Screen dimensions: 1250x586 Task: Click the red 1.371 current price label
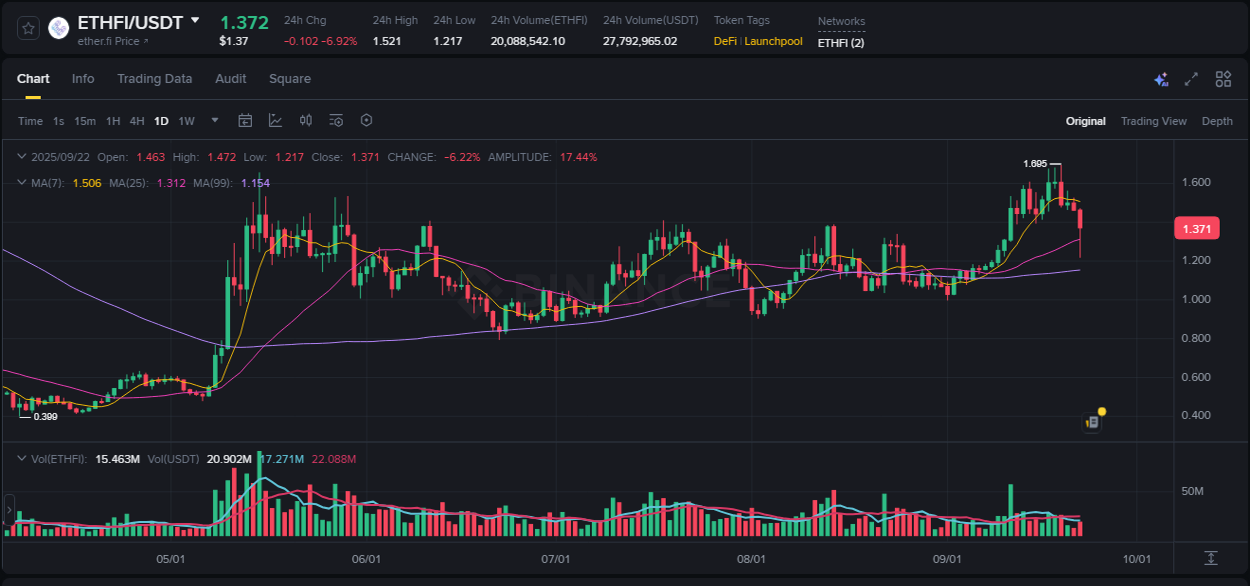coord(1196,228)
